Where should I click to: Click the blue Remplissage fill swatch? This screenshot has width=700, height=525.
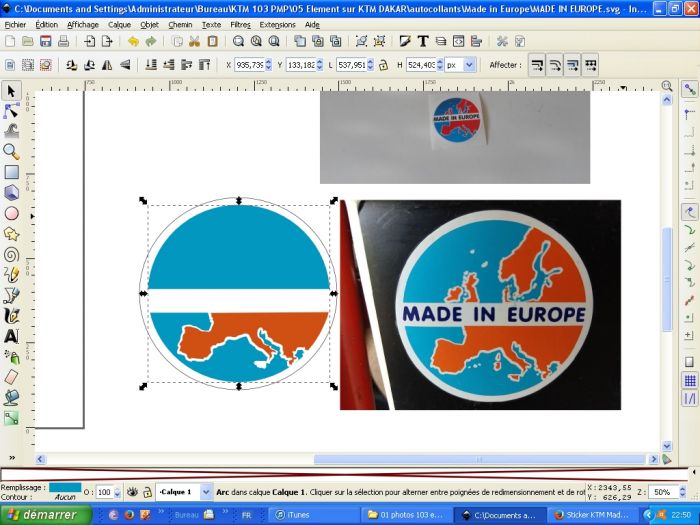[66, 487]
